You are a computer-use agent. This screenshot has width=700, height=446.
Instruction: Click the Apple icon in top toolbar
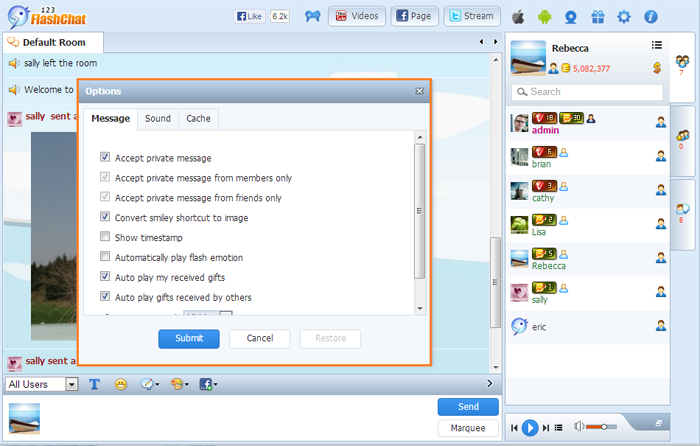[x=518, y=17]
